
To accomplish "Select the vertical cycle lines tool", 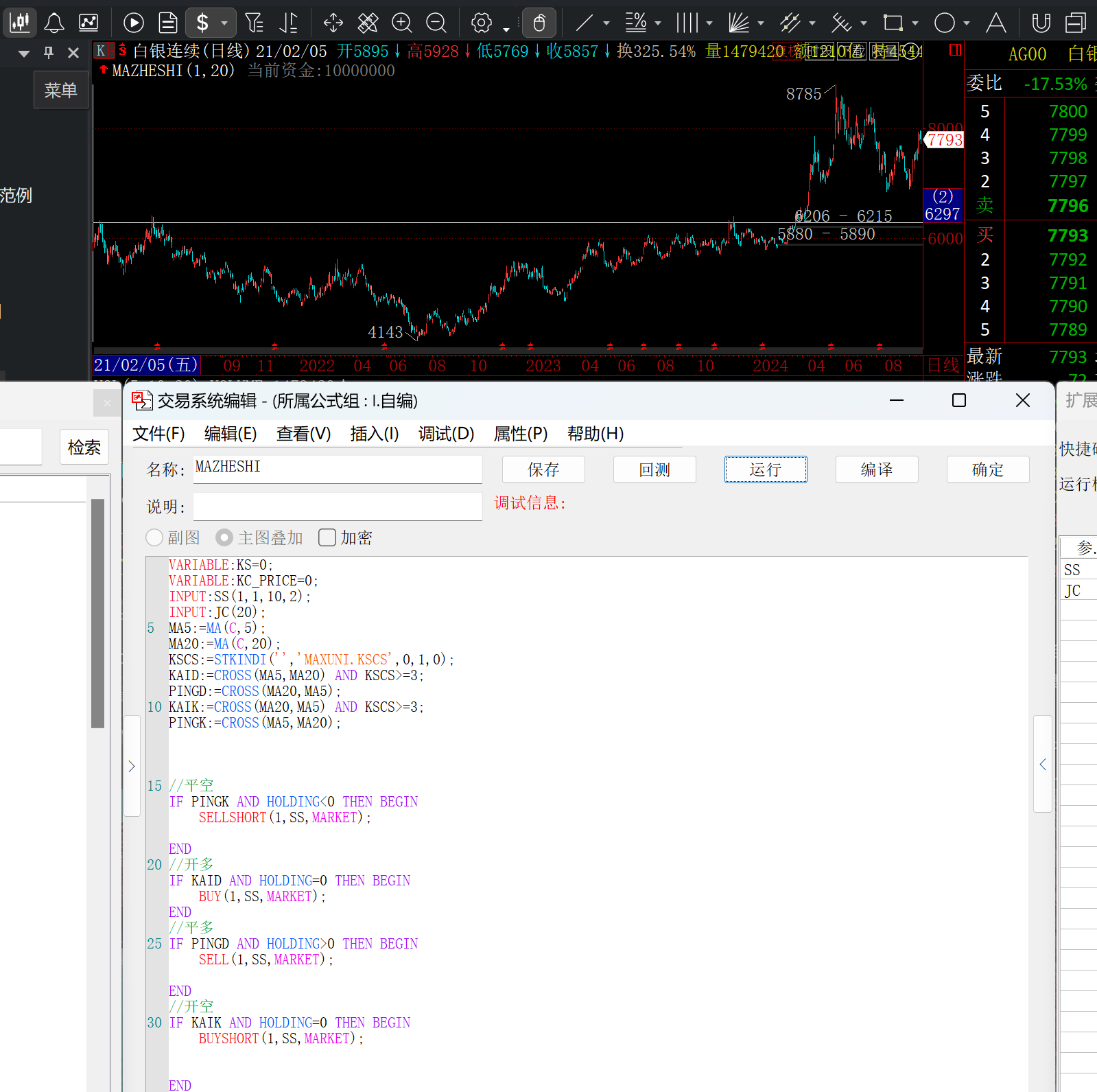I will pos(687,23).
